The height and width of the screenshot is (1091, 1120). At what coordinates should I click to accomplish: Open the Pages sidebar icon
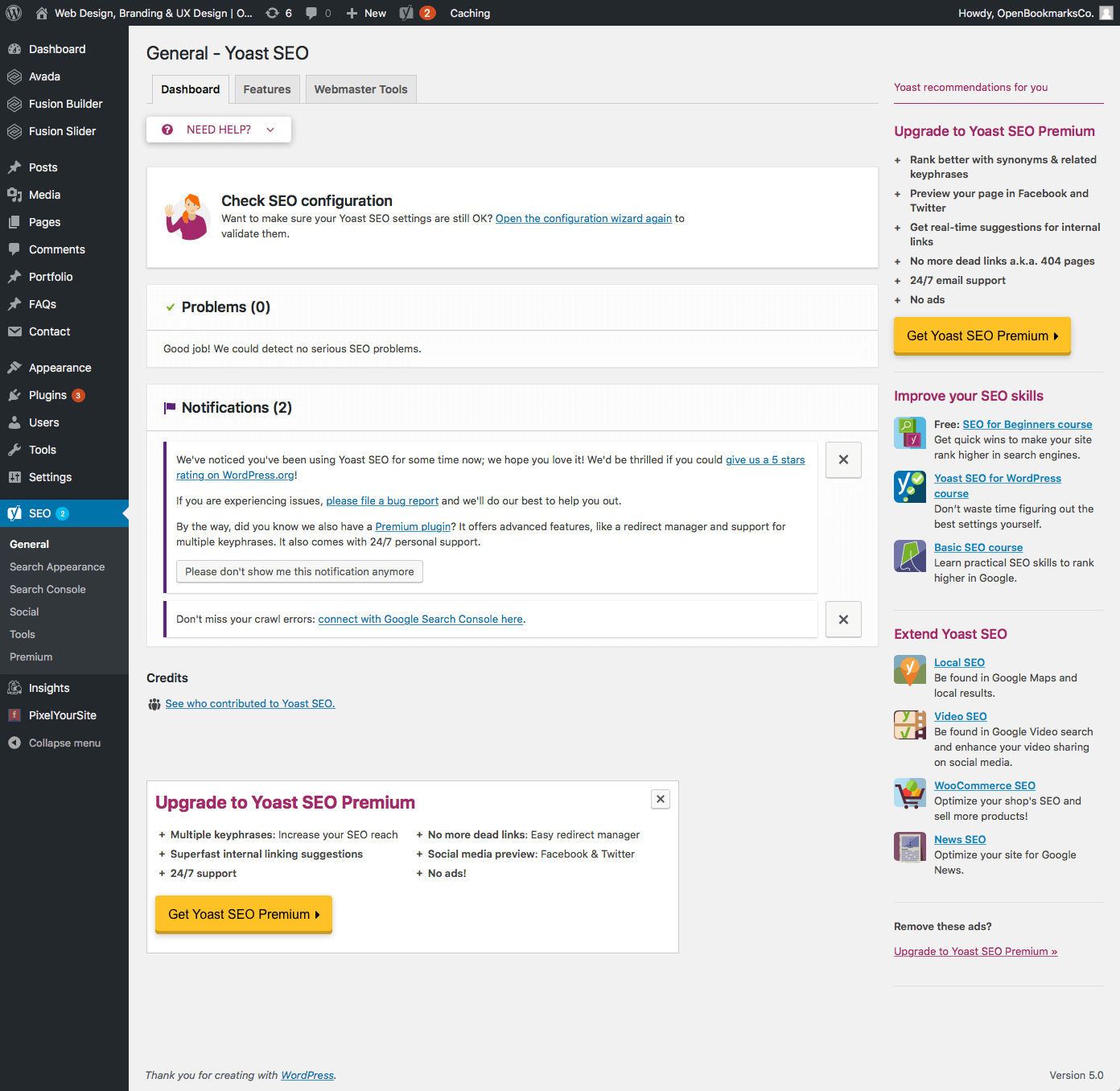(x=14, y=222)
